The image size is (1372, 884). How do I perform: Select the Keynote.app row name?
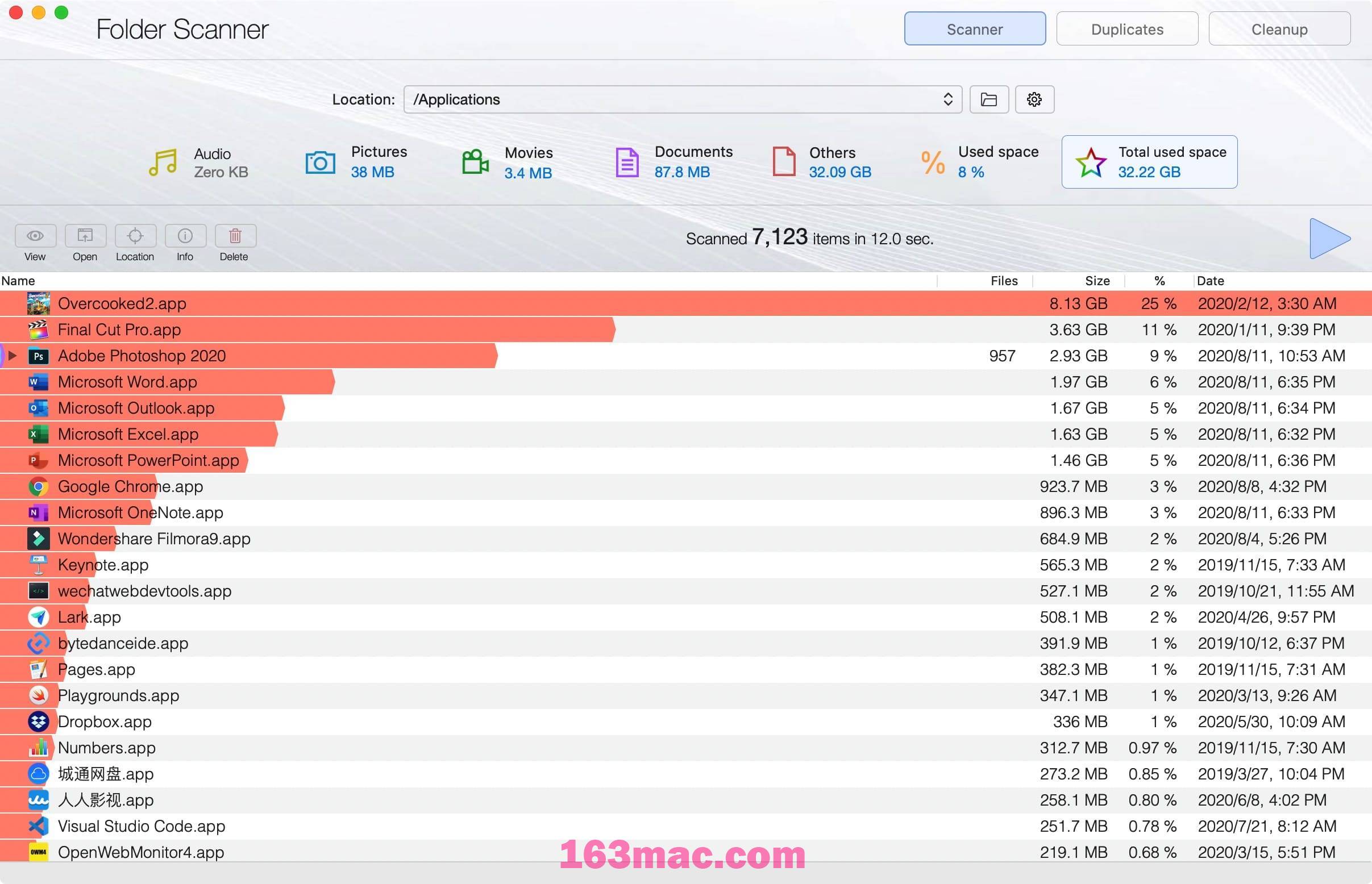103,565
